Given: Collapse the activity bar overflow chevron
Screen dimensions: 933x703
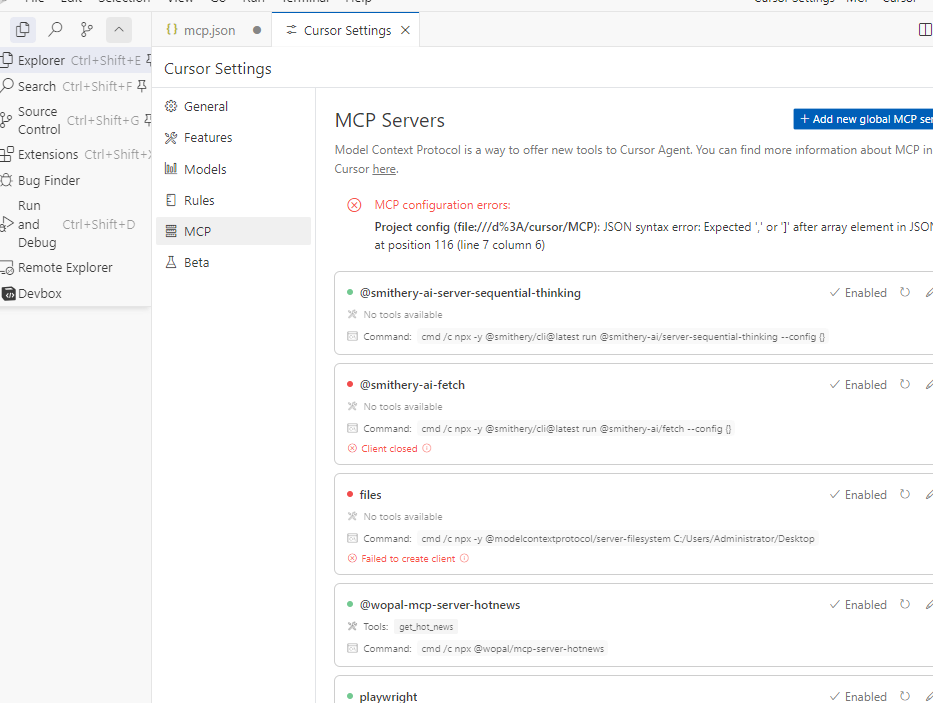Looking at the screenshot, I should (x=119, y=29).
